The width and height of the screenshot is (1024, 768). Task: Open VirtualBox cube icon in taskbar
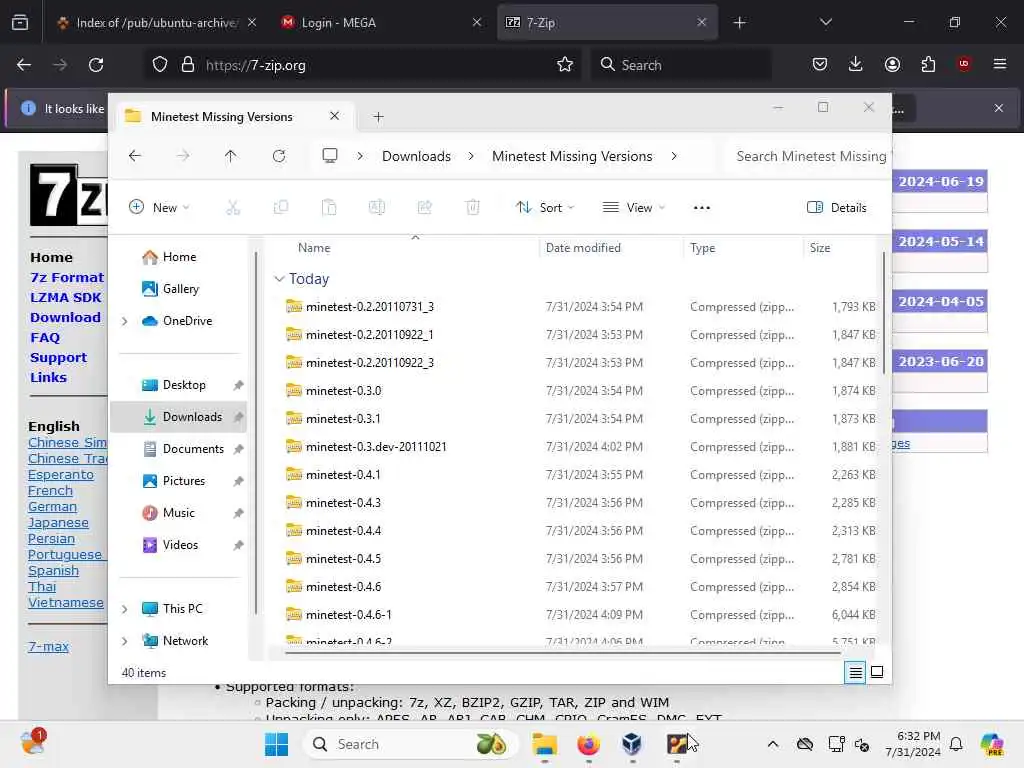point(632,744)
